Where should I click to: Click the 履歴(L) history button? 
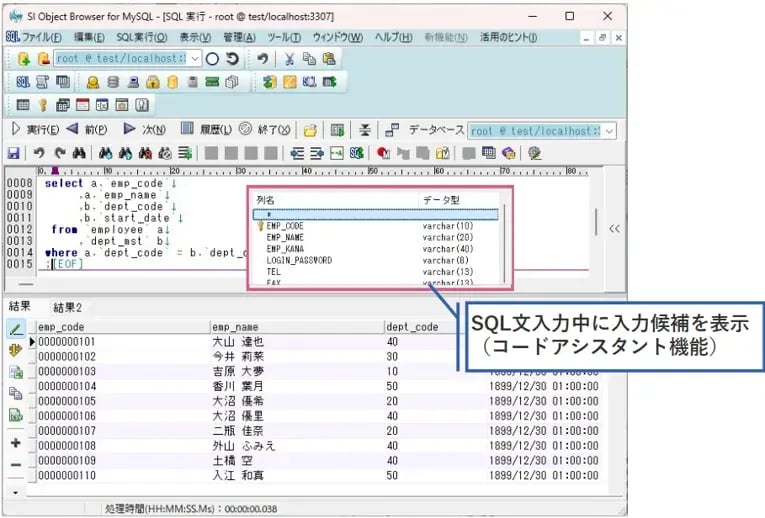coord(206,130)
